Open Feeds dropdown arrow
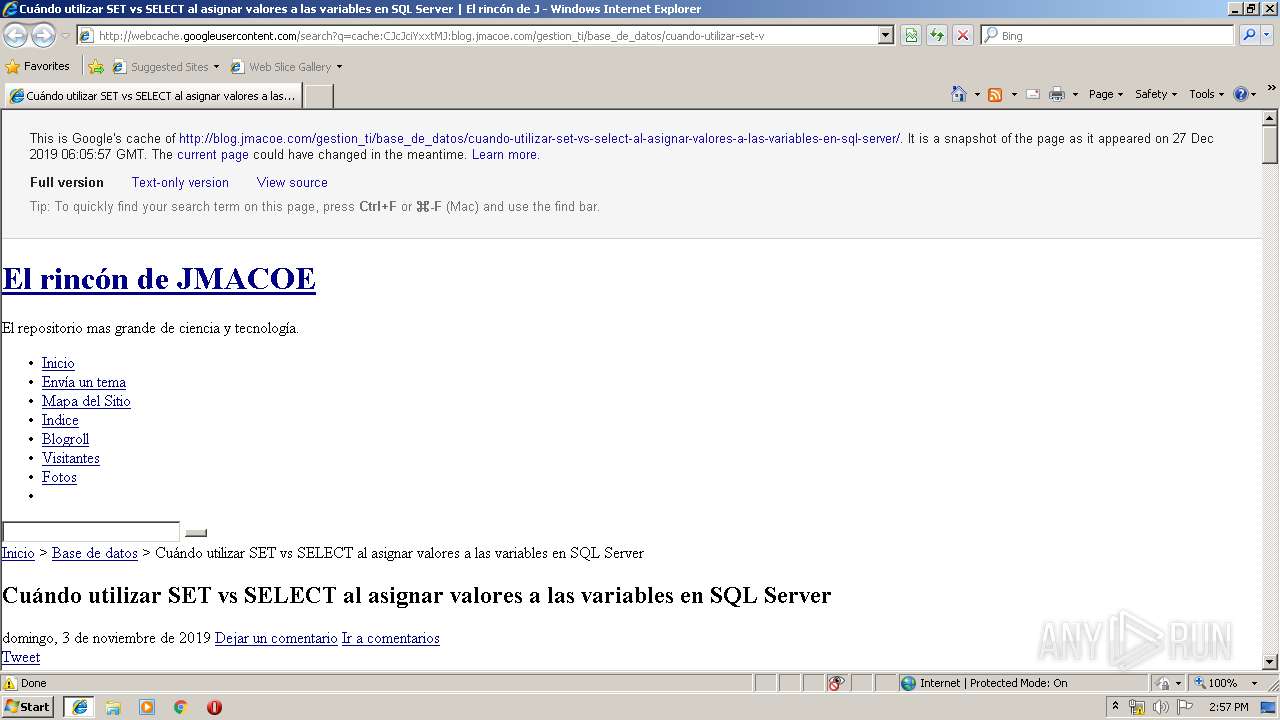Viewport: 1280px width, 720px height. 1014,94
